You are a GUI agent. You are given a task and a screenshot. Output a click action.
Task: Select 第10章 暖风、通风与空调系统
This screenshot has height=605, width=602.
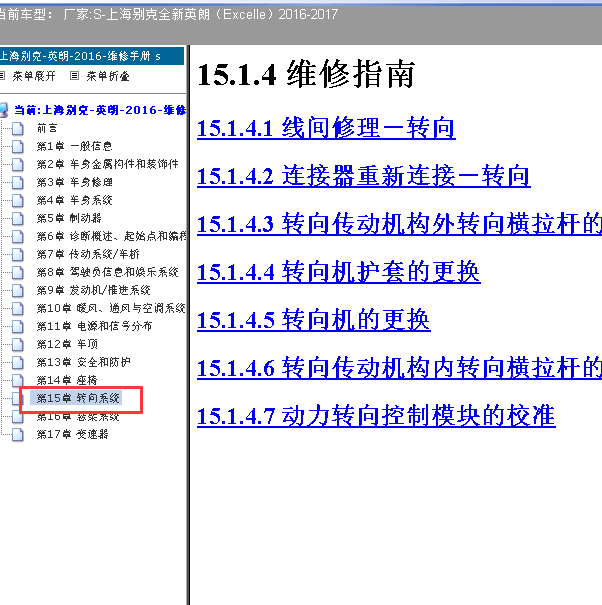[x=111, y=308]
